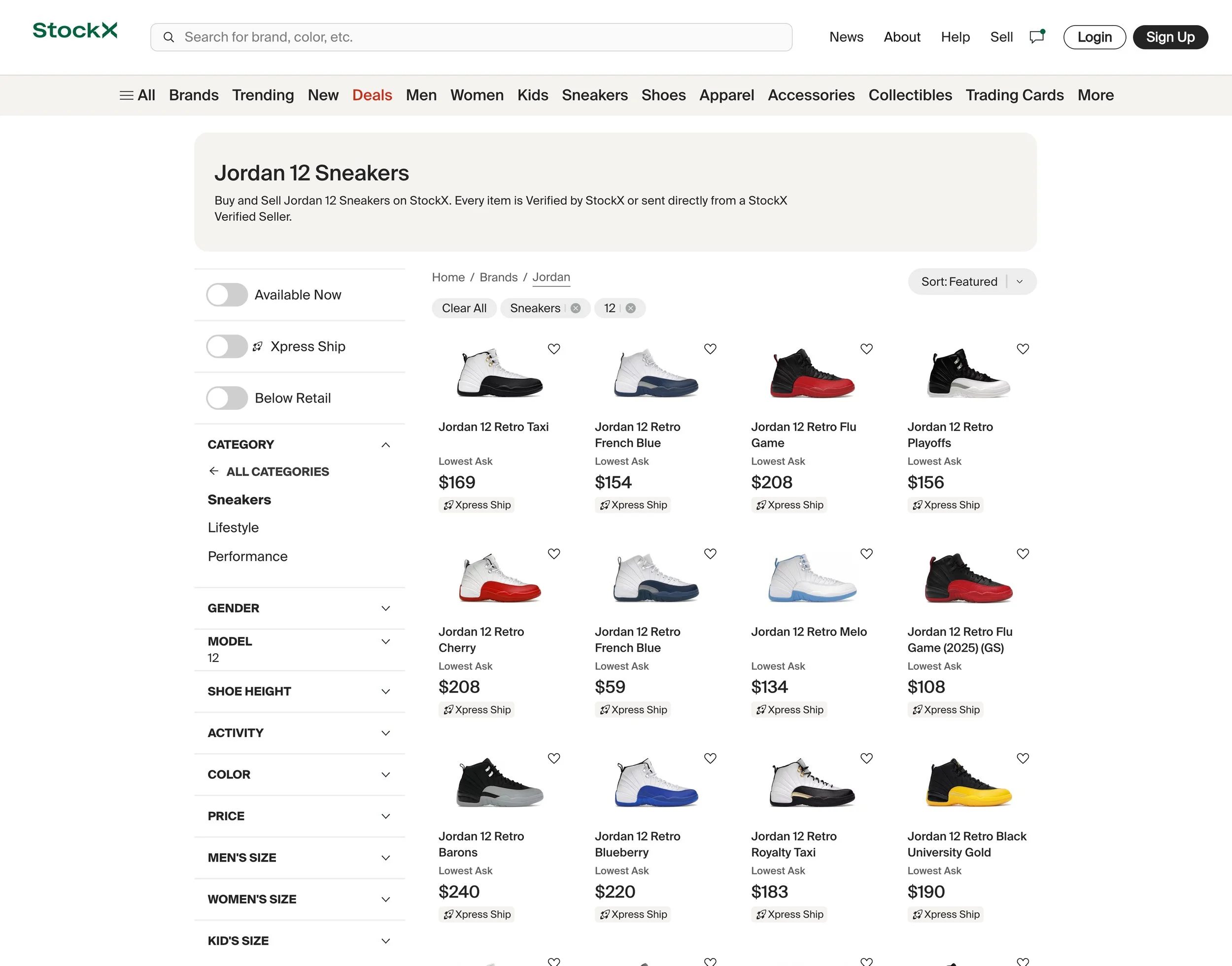The image size is (1232, 966).
Task: Click Xpress Ship badge under Melo $134
Action: click(789, 710)
